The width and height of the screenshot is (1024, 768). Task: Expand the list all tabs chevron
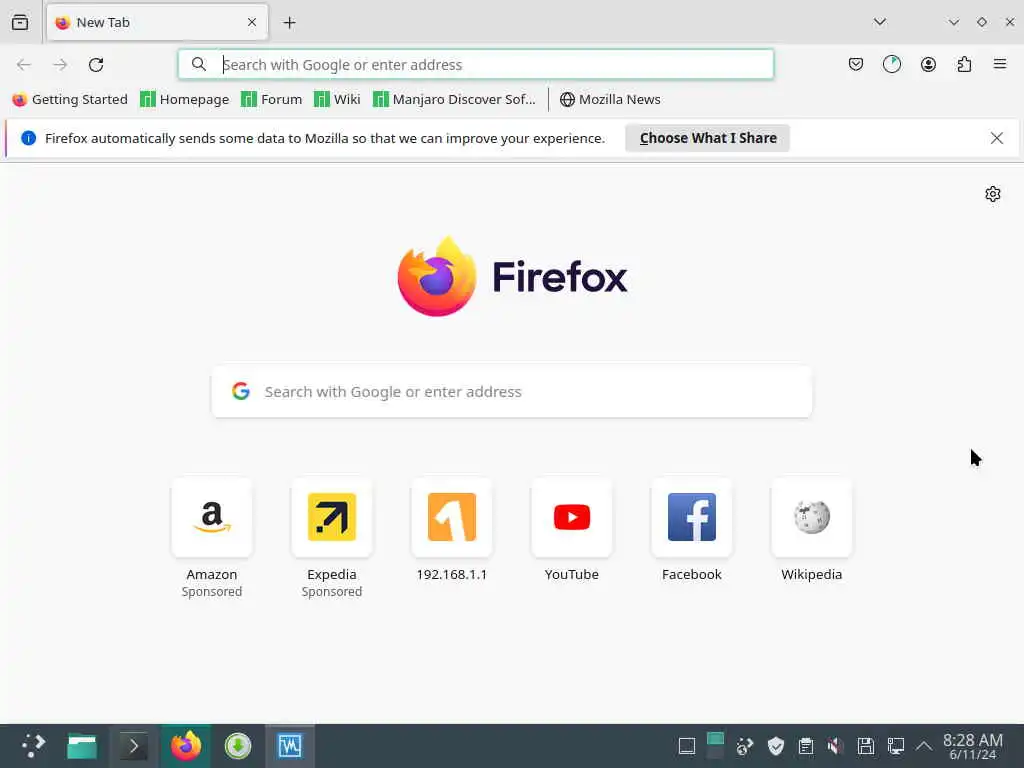[880, 22]
